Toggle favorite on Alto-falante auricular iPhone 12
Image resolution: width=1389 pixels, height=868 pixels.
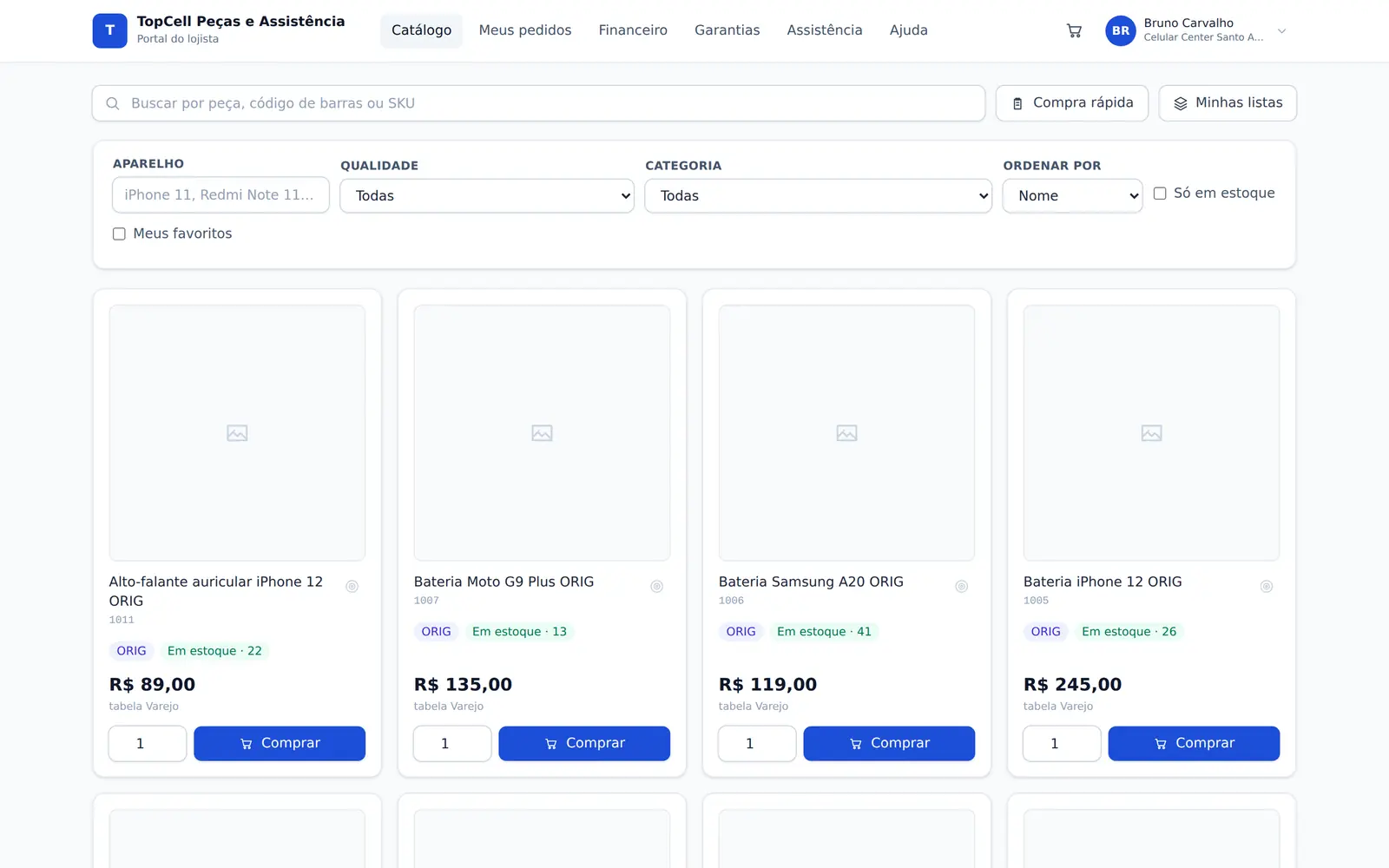coord(352,587)
